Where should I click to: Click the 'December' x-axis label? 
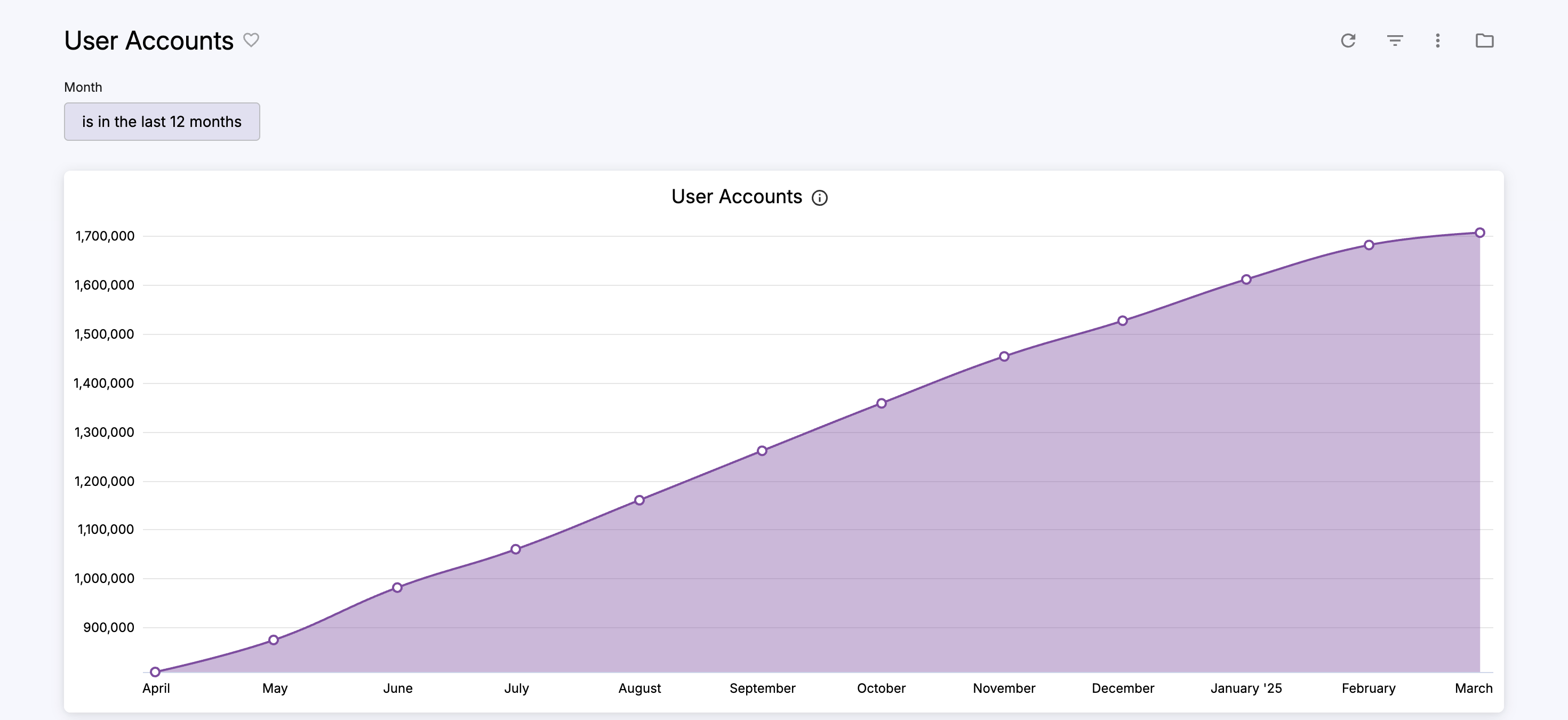click(1123, 689)
